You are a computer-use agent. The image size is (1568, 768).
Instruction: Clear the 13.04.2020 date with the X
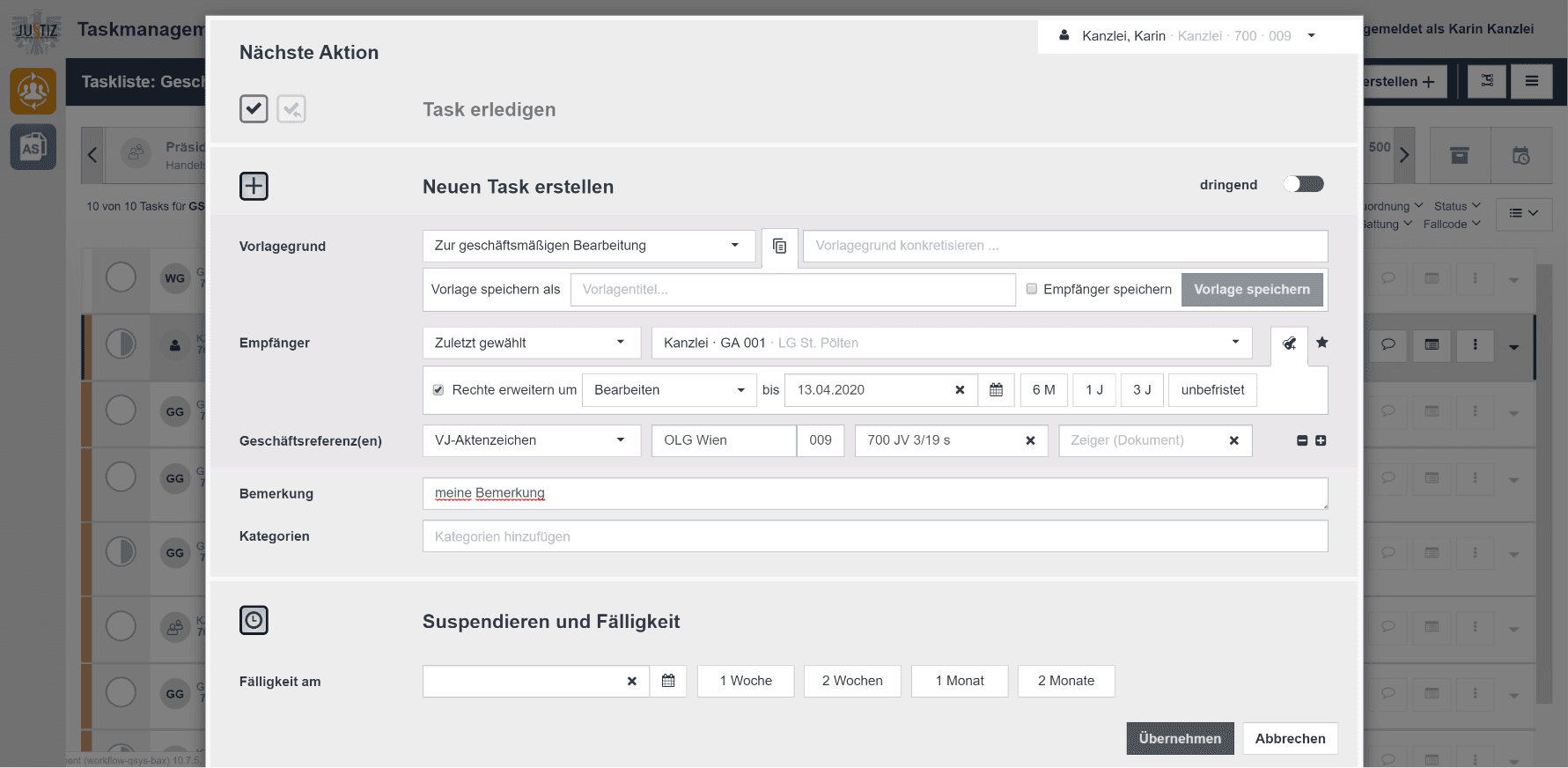pos(960,390)
